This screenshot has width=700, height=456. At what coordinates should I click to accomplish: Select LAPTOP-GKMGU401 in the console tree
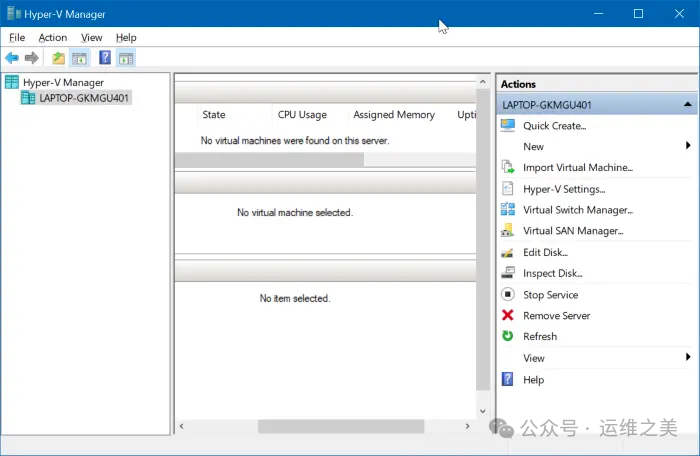point(85,98)
